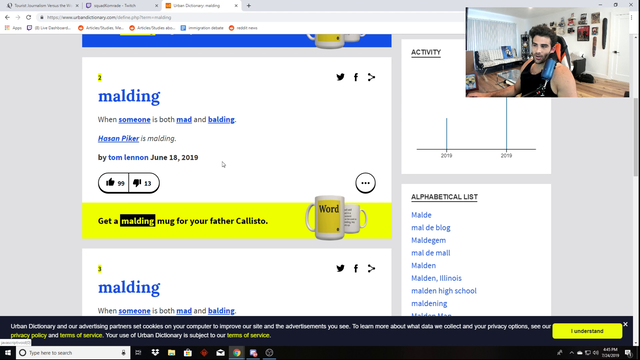Share definition 2 on Twitter
This screenshot has height=360, width=640.
coord(340,77)
